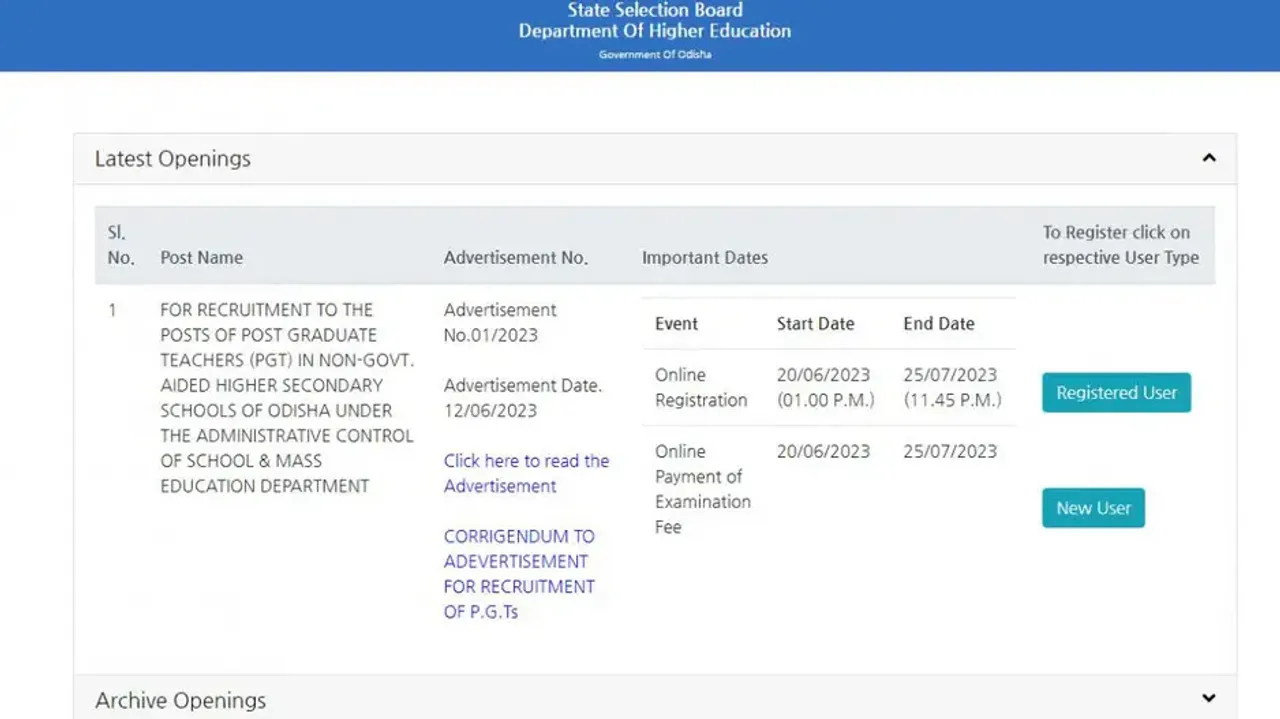Click the Registered User button
Image resolution: width=1280 pixels, height=719 pixels.
(1115, 392)
